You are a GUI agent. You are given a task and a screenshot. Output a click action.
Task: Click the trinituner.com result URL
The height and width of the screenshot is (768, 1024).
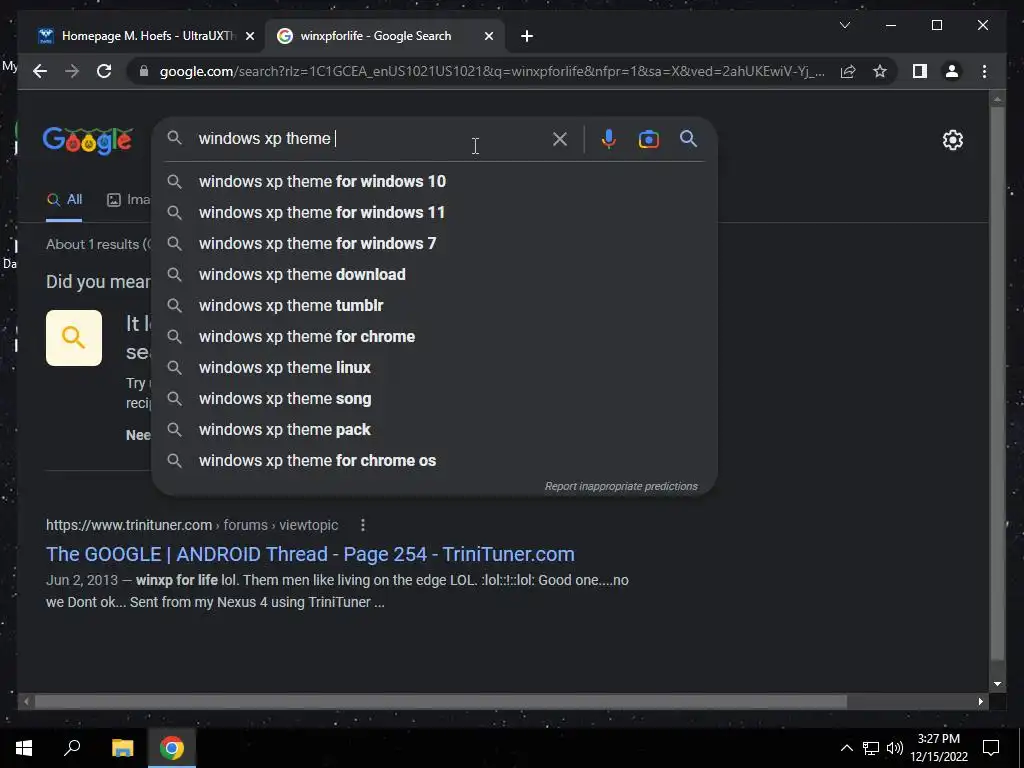(x=192, y=525)
